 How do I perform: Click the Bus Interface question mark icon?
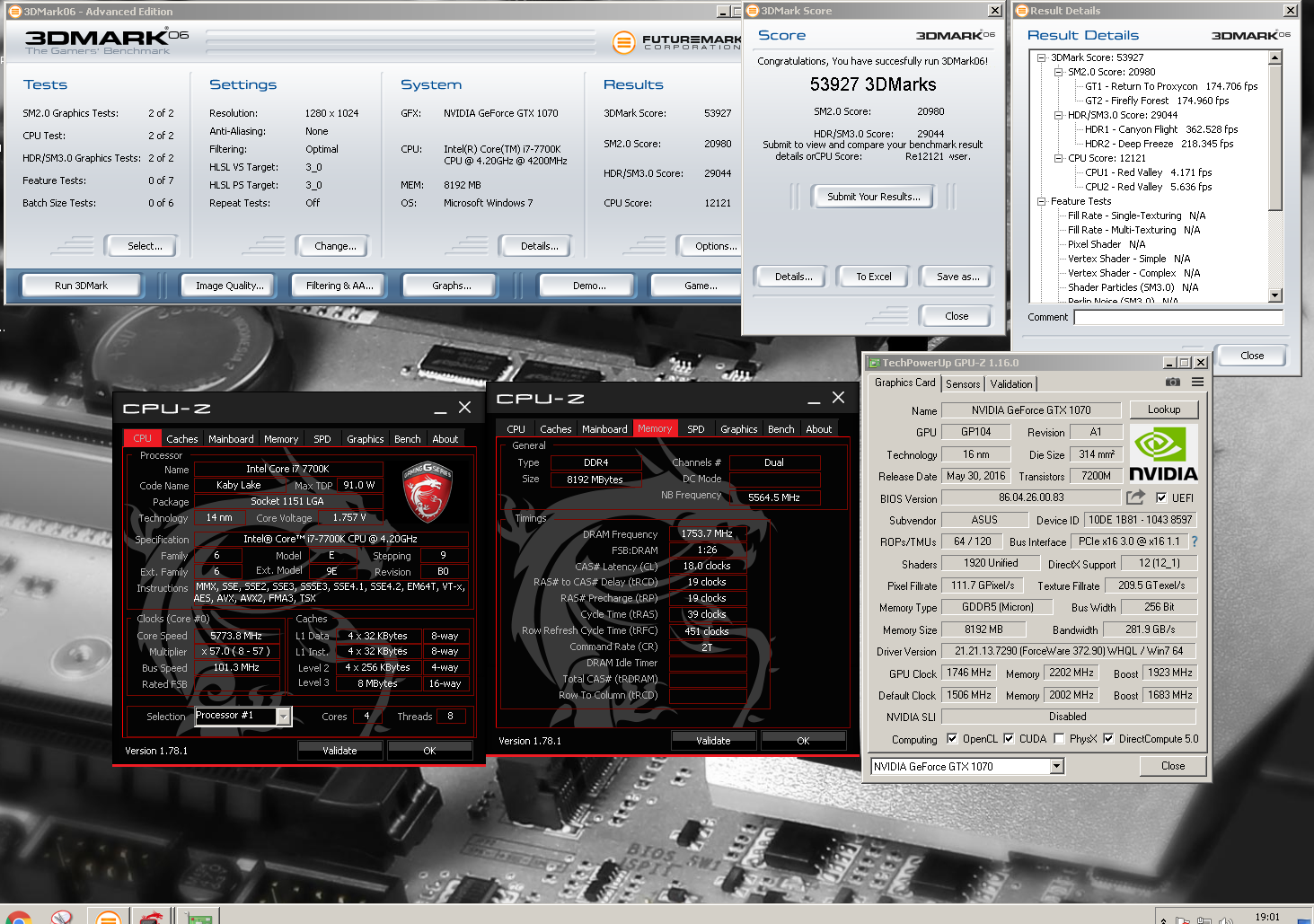[x=1195, y=541]
